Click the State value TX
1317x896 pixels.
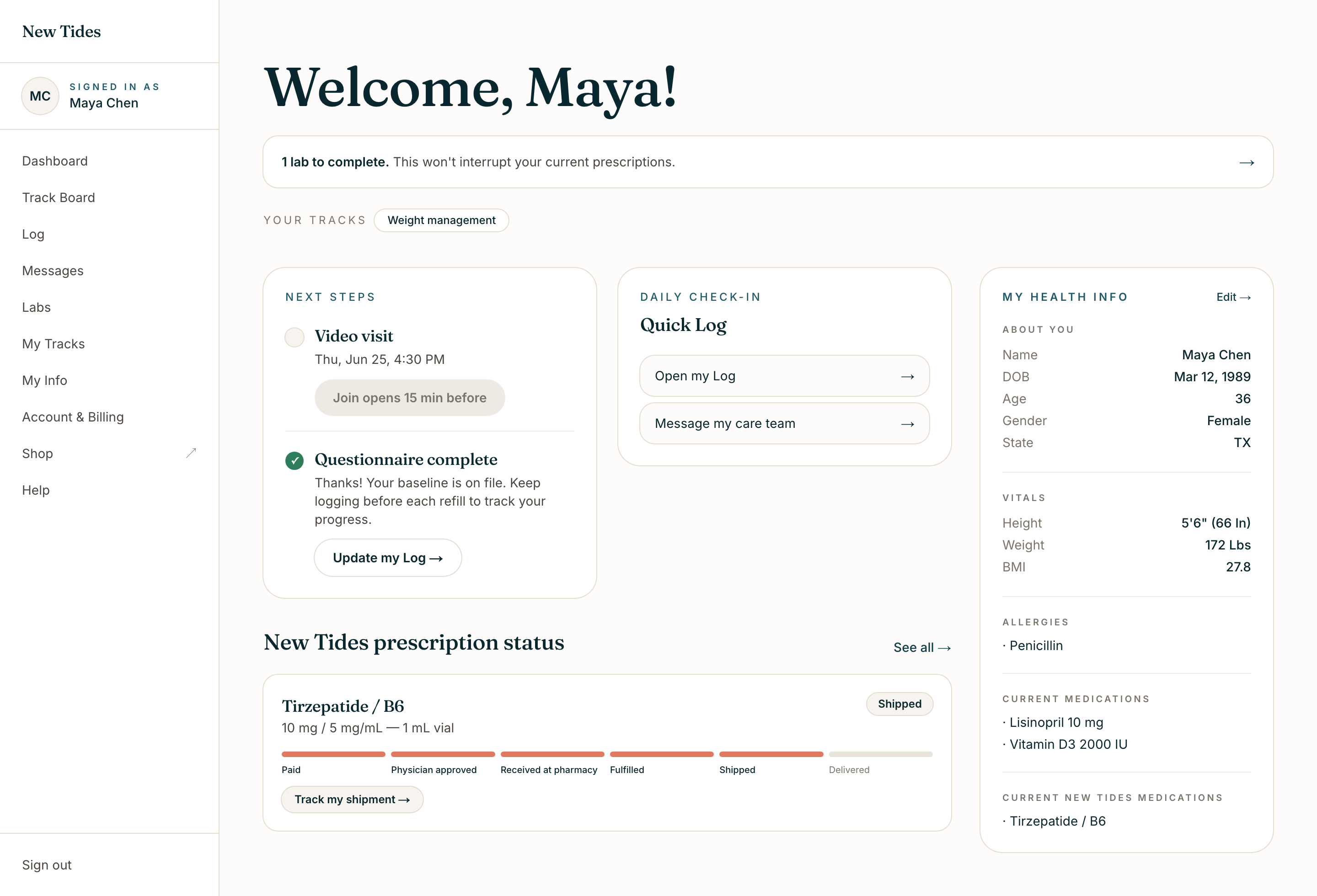(x=1242, y=443)
